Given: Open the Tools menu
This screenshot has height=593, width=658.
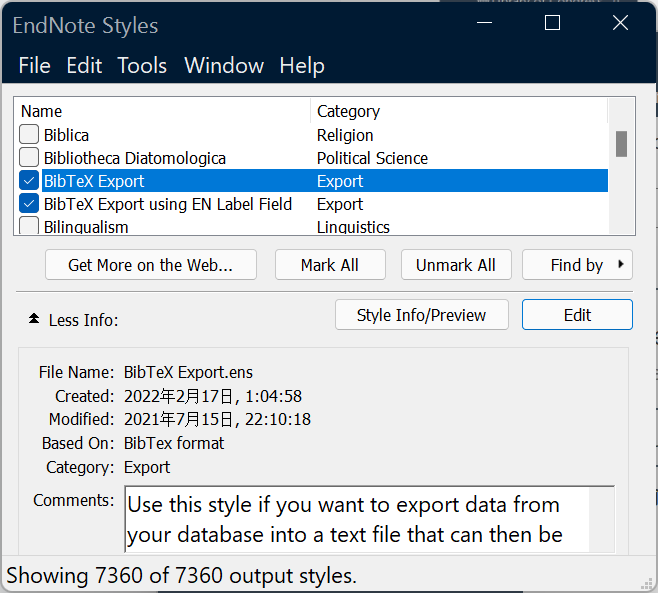Looking at the screenshot, I should (142, 66).
